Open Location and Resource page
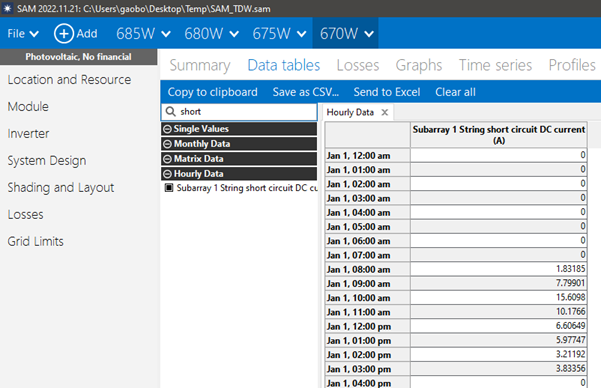601x388 pixels. (x=69, y=80)
